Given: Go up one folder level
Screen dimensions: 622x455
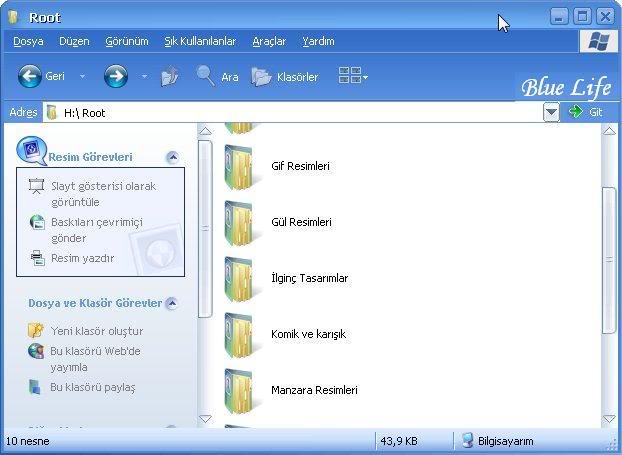Looking at the screenshot, I should (x=170, y=77).
